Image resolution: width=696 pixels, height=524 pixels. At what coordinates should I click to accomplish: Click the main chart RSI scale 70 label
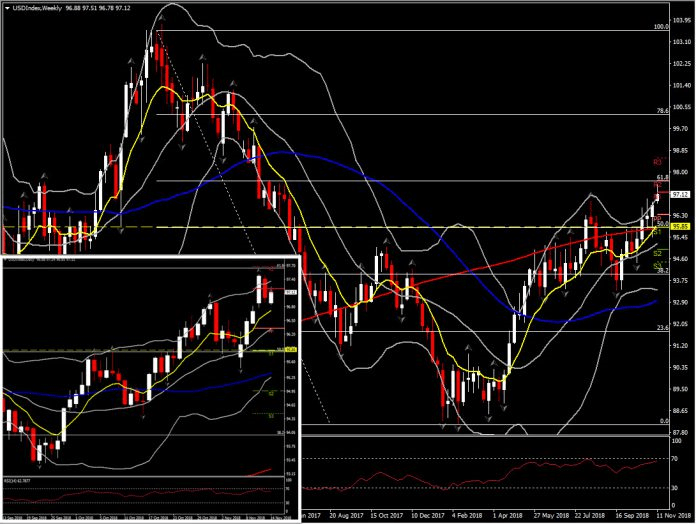[675, 459]
